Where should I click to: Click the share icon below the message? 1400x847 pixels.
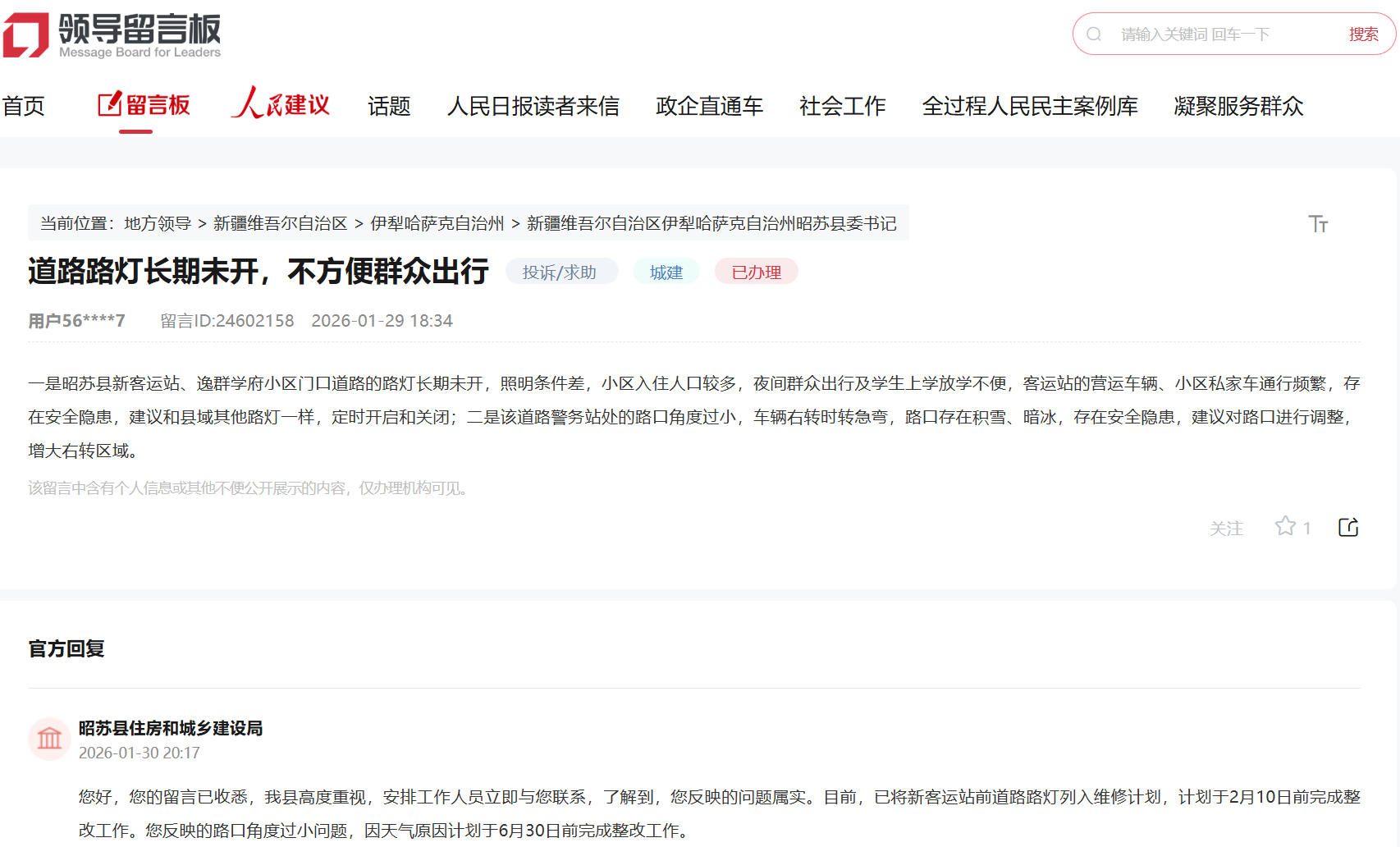click(x=1348, y=527)
